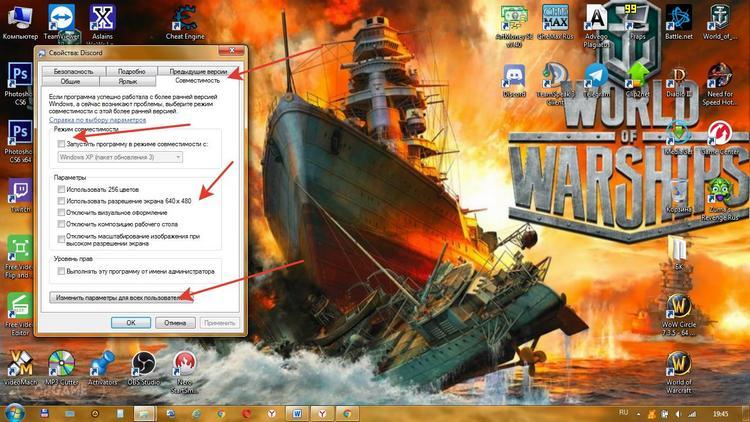The image size is (750, 422).
Task: Select the WoW Circle desktop shortcut
Action: coord(679,314)
